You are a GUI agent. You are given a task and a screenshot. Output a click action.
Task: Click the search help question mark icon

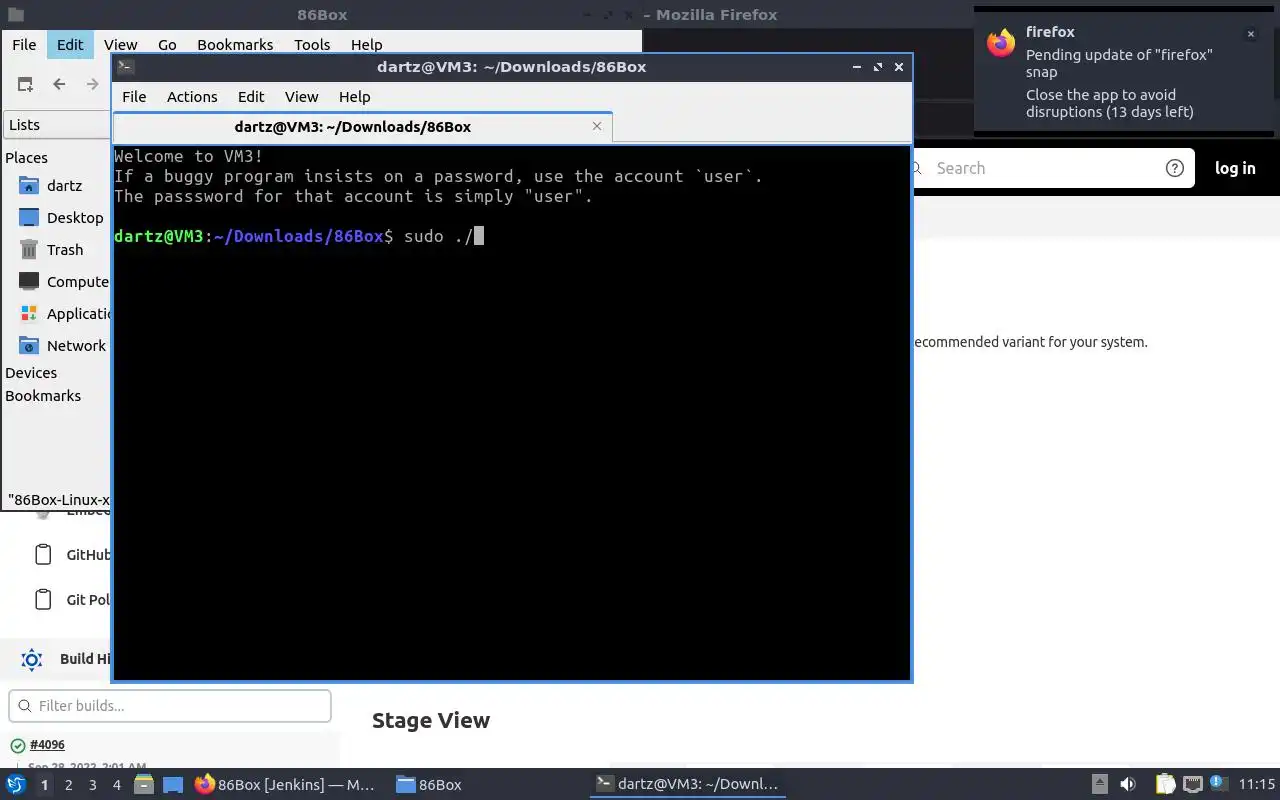(1175, 168)
